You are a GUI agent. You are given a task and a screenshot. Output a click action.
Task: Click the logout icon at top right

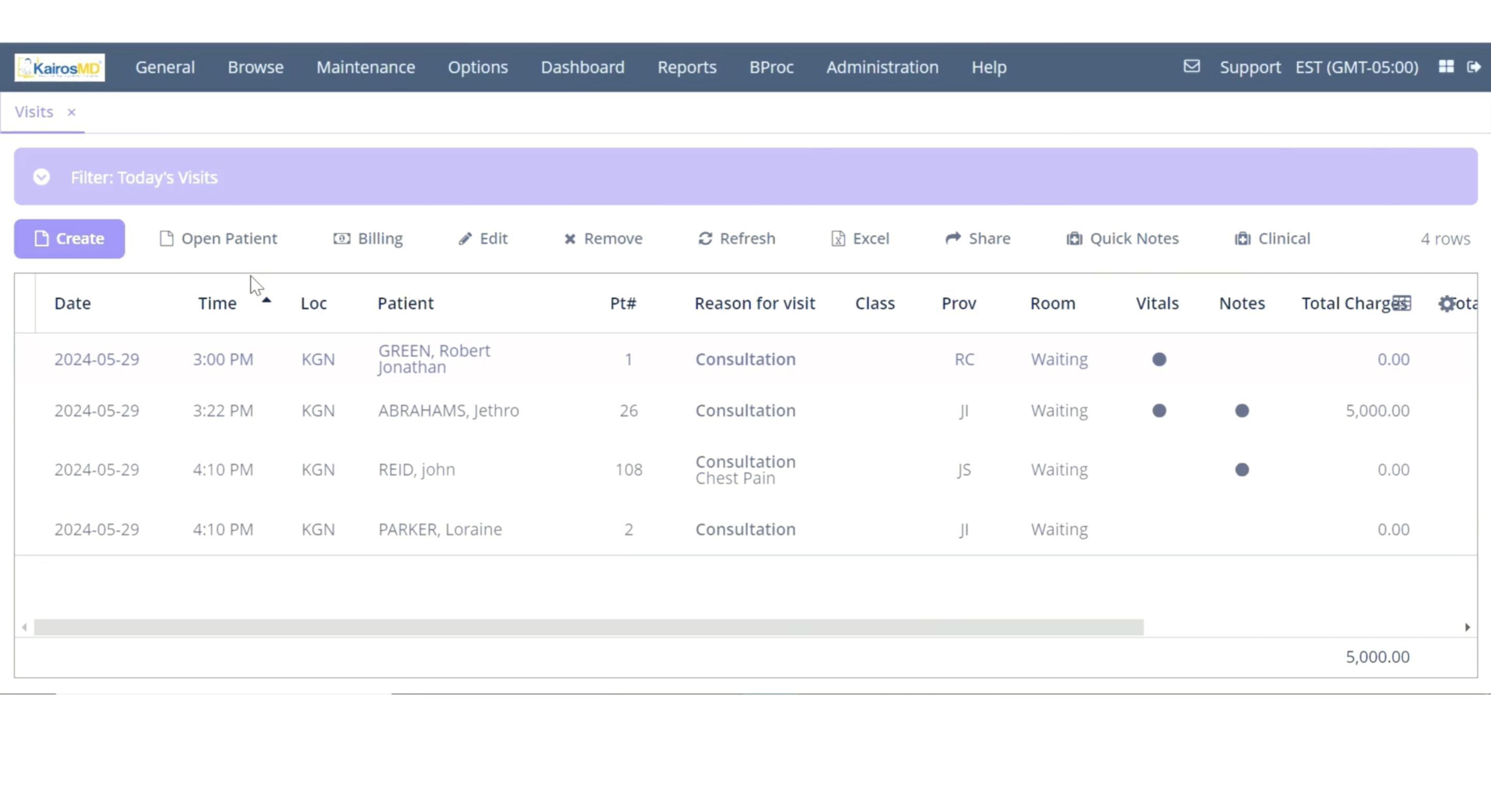(1473, 67)
